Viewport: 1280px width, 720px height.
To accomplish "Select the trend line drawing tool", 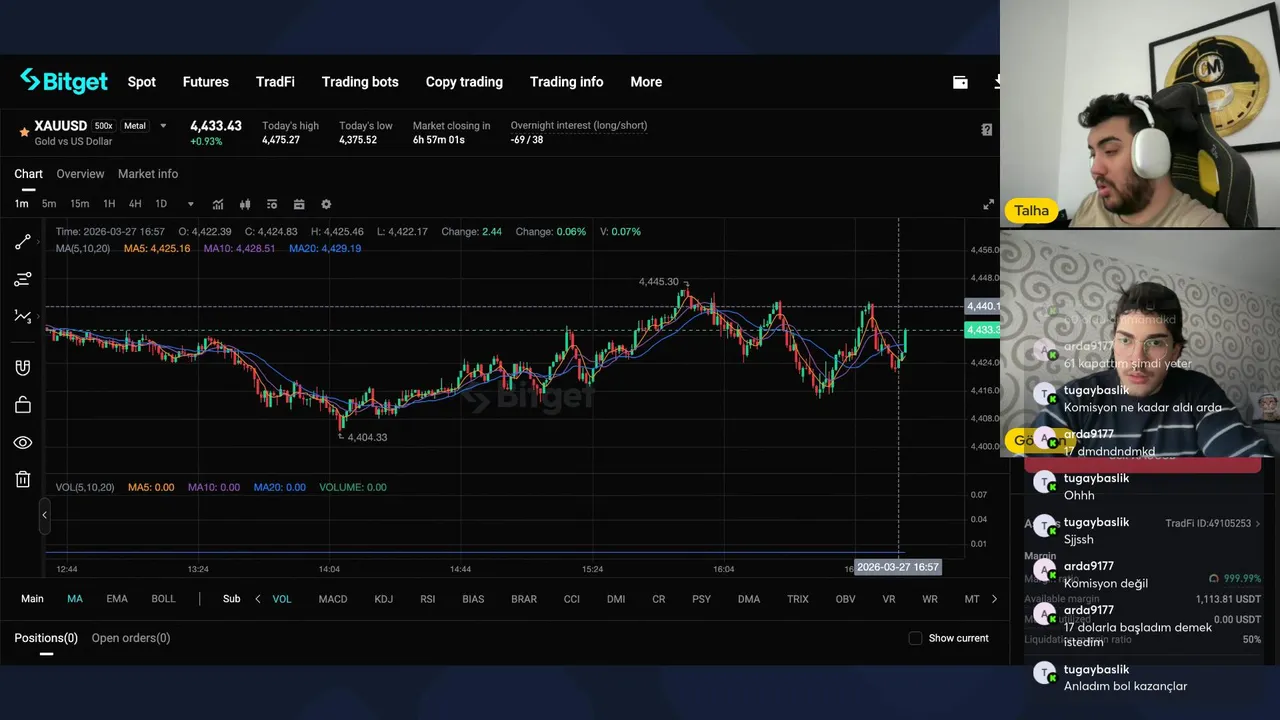I will tap(23, 242).
